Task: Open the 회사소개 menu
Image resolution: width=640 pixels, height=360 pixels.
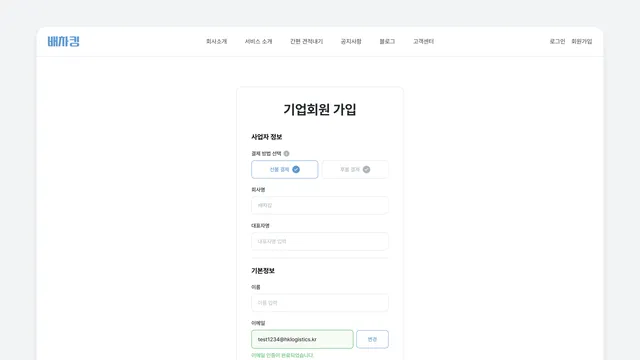Action: pyautogui.click(x=216, y=41)
